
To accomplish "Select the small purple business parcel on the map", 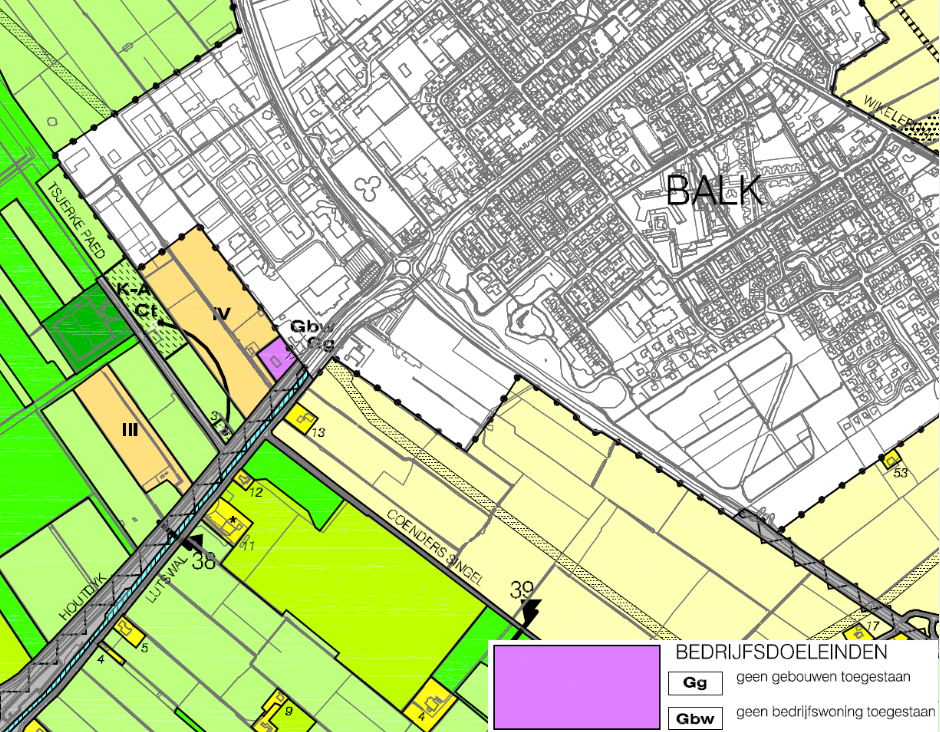I will 278,359.
